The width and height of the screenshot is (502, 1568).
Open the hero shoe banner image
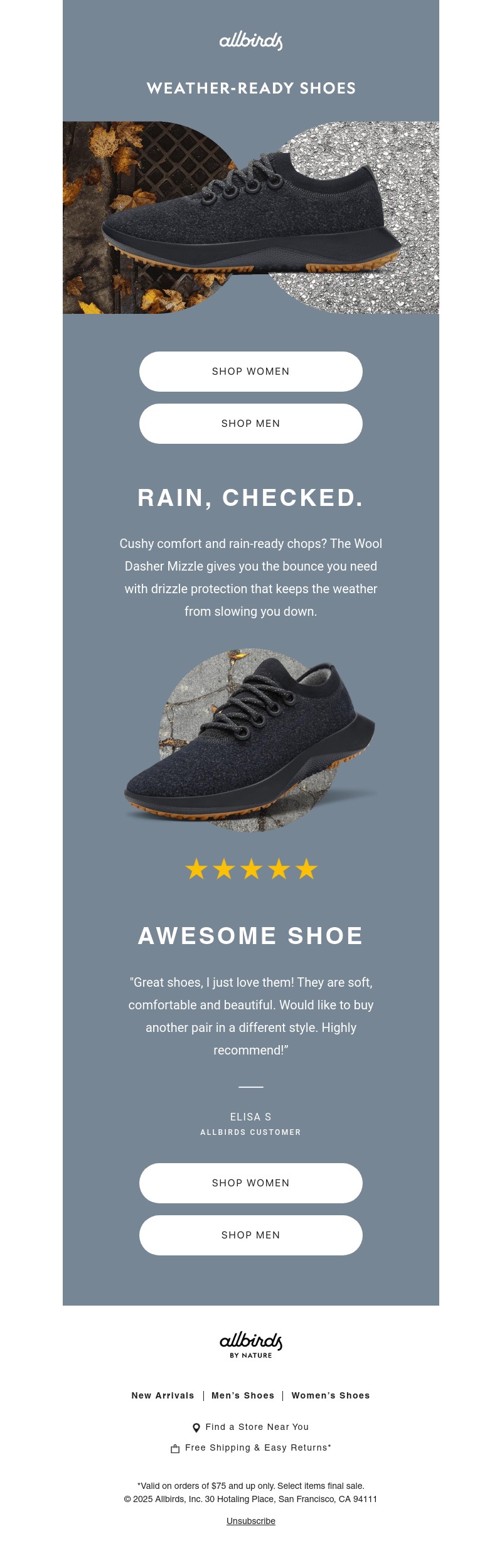pos(251,217)
